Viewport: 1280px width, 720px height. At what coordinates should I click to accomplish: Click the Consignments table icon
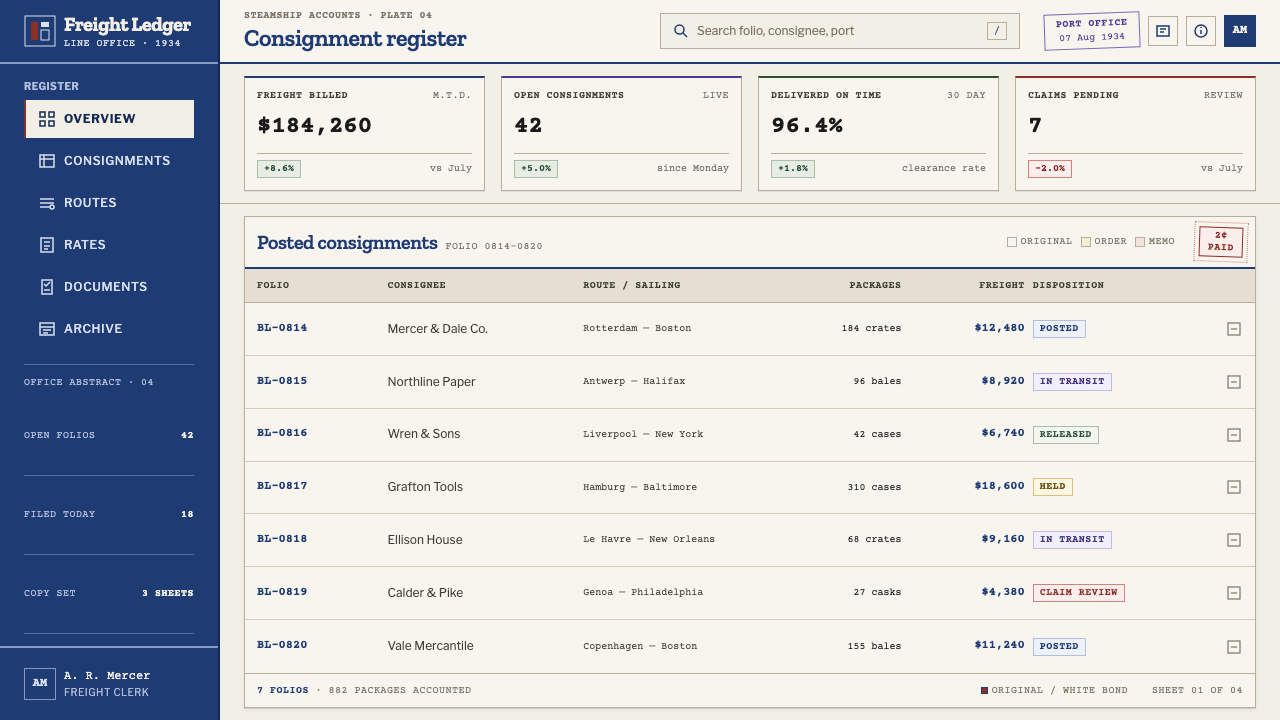[47, 161]
